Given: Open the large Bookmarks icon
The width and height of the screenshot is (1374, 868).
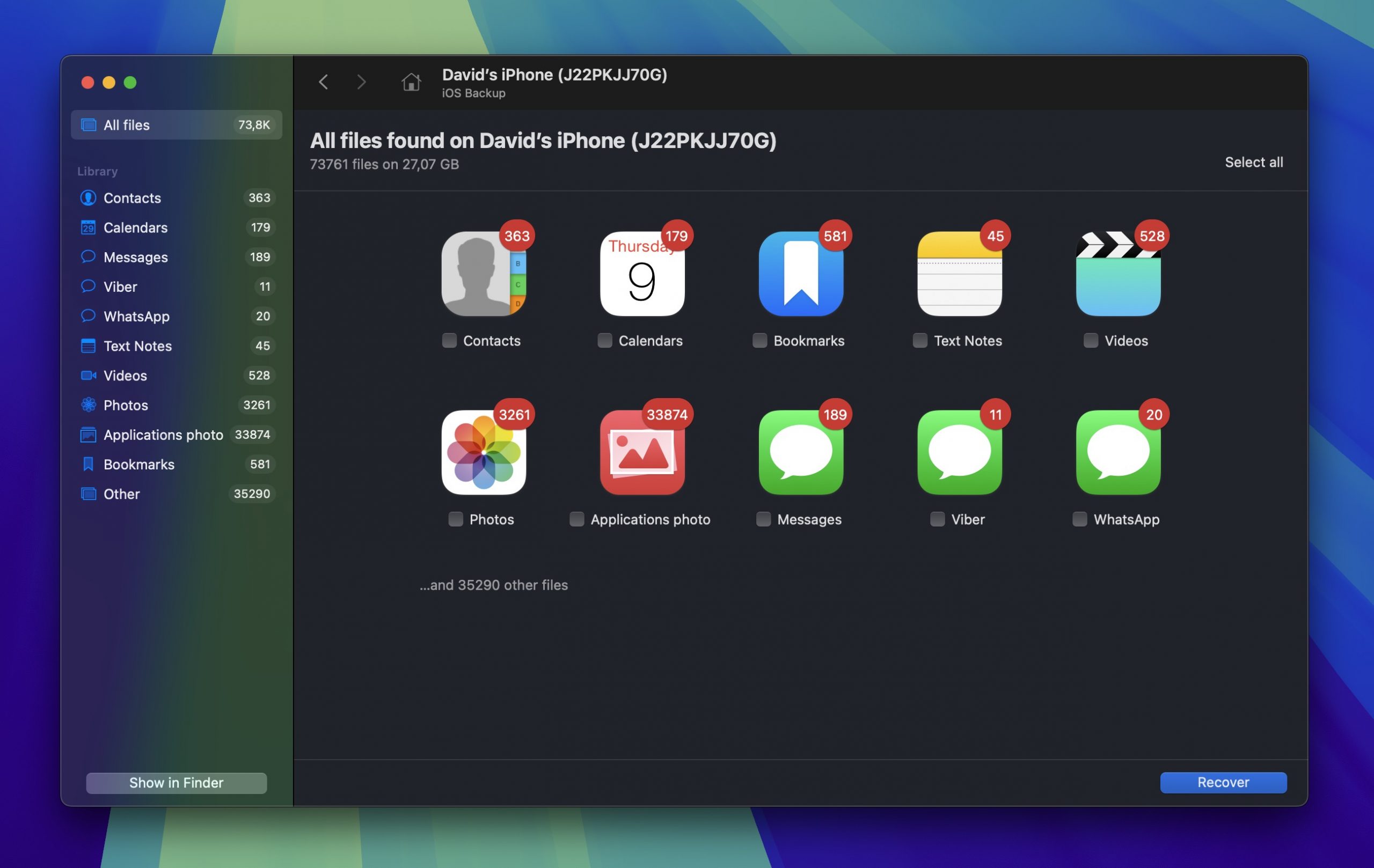Looking at the screenshot, I should pos(801,273).
